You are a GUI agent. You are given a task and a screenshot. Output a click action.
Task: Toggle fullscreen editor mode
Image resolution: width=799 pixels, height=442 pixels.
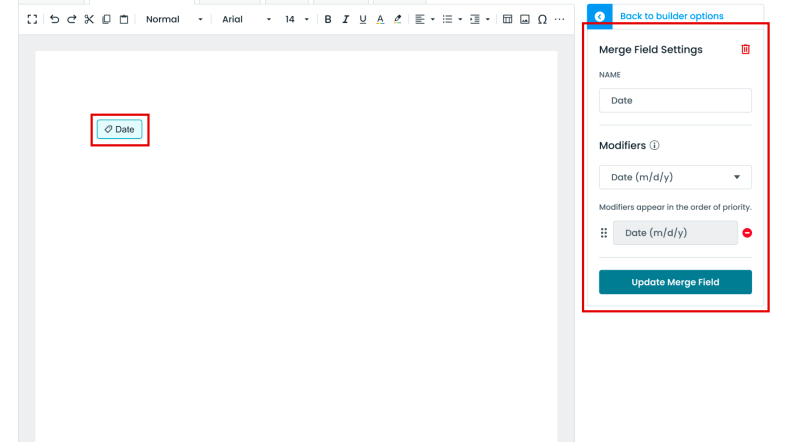point(32,19)
